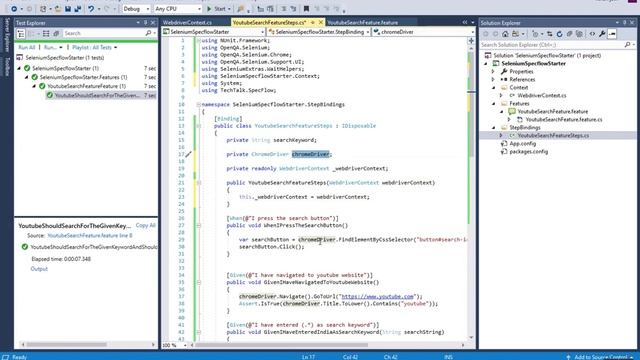Viewport: 640px width, 360px height.
Task: Open source link YoutubeSearchFeature.feature line 8
Action: [90, 236]
